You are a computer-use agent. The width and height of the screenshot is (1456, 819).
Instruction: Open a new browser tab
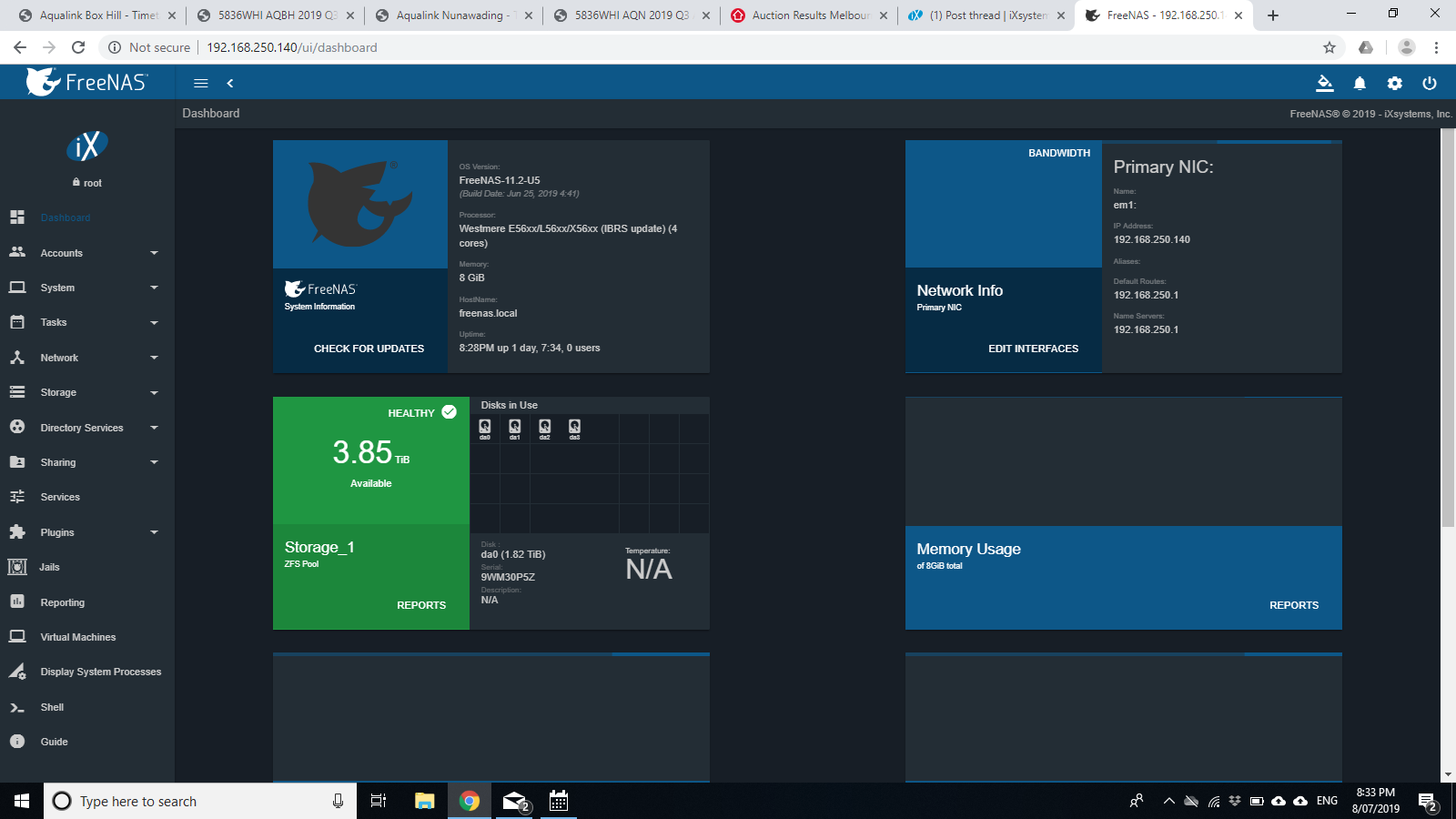[x=1273, y=15]
